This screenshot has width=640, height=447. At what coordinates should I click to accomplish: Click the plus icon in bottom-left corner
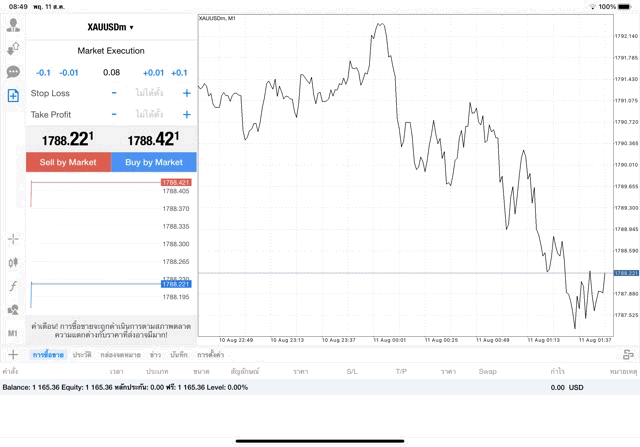(x=13, y=355)
